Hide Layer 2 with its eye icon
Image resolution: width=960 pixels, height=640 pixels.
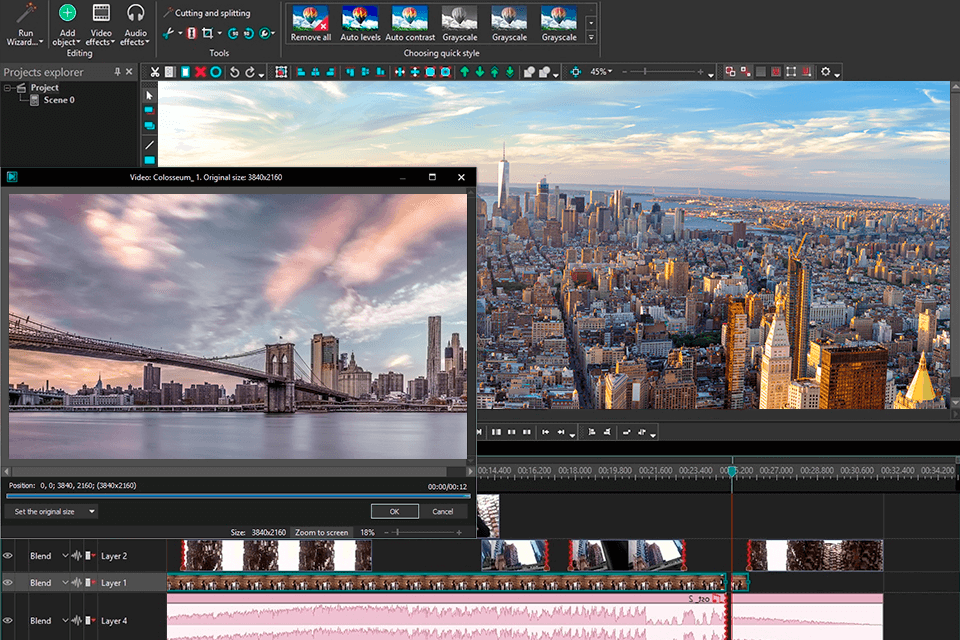click(8, 555)
